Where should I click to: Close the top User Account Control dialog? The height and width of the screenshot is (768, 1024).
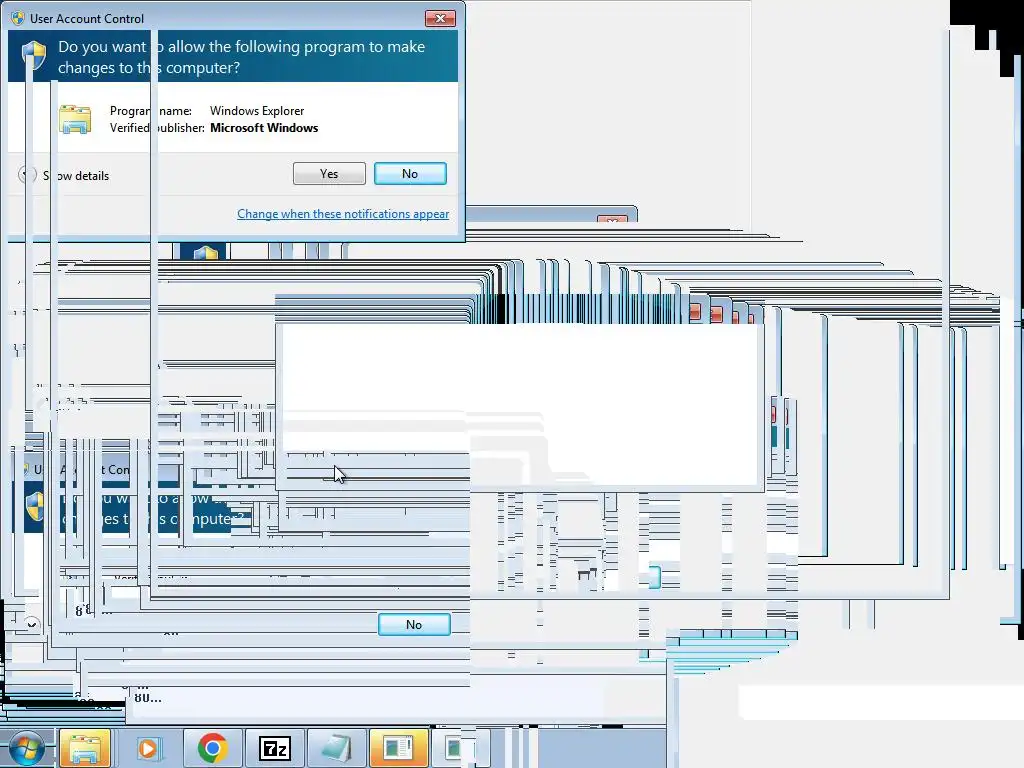pyautogui.click(x=440, y=18)
